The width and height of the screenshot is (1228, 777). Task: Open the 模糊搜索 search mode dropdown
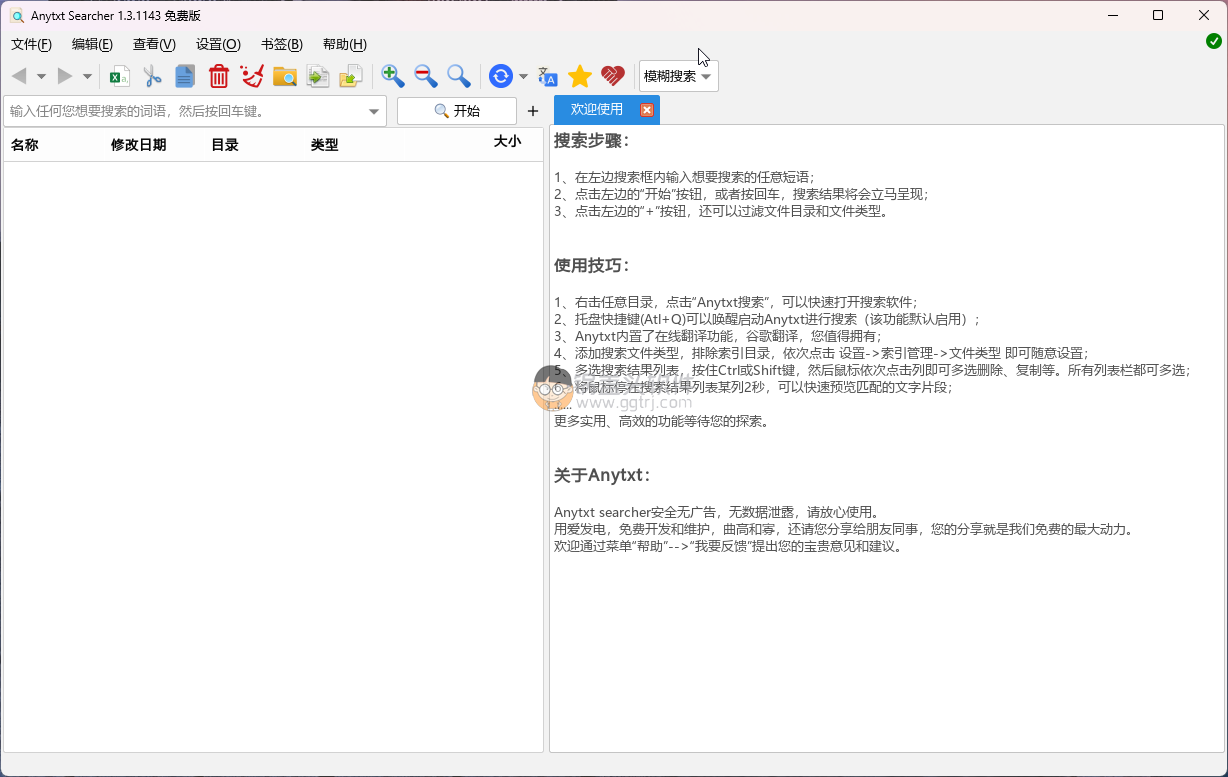pos(678,76)
